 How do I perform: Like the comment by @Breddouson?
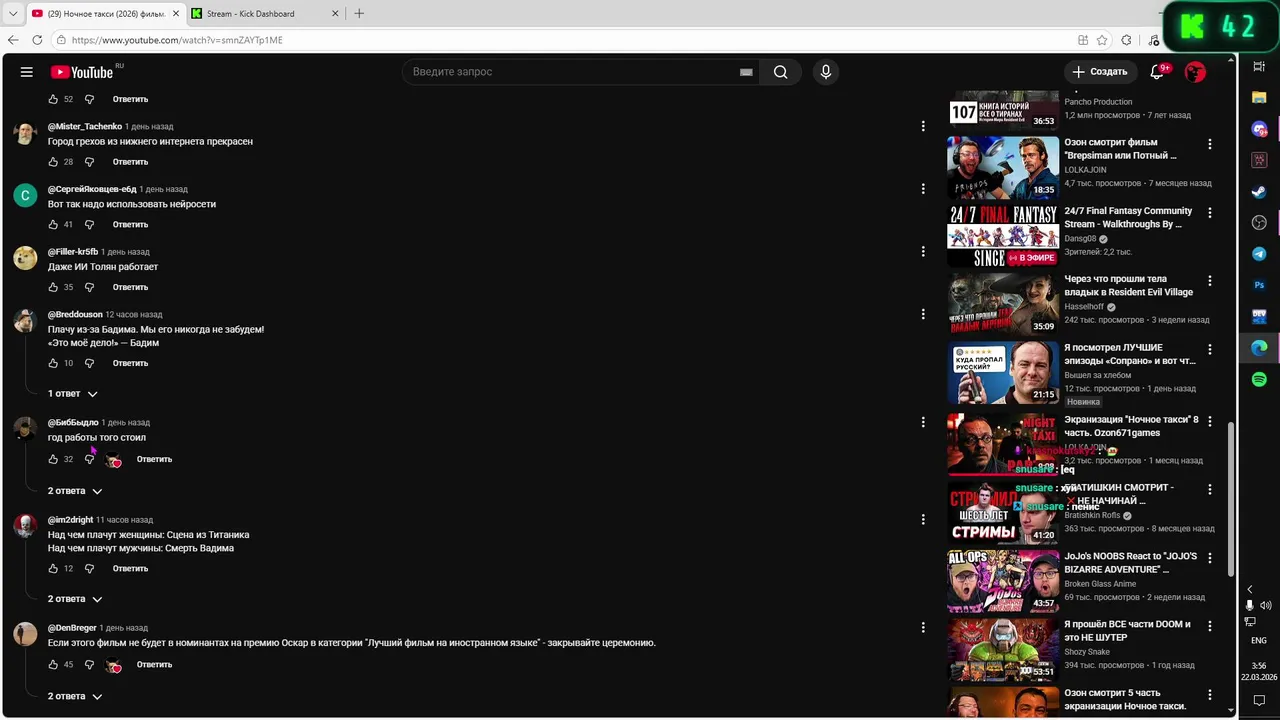point(53,363)
